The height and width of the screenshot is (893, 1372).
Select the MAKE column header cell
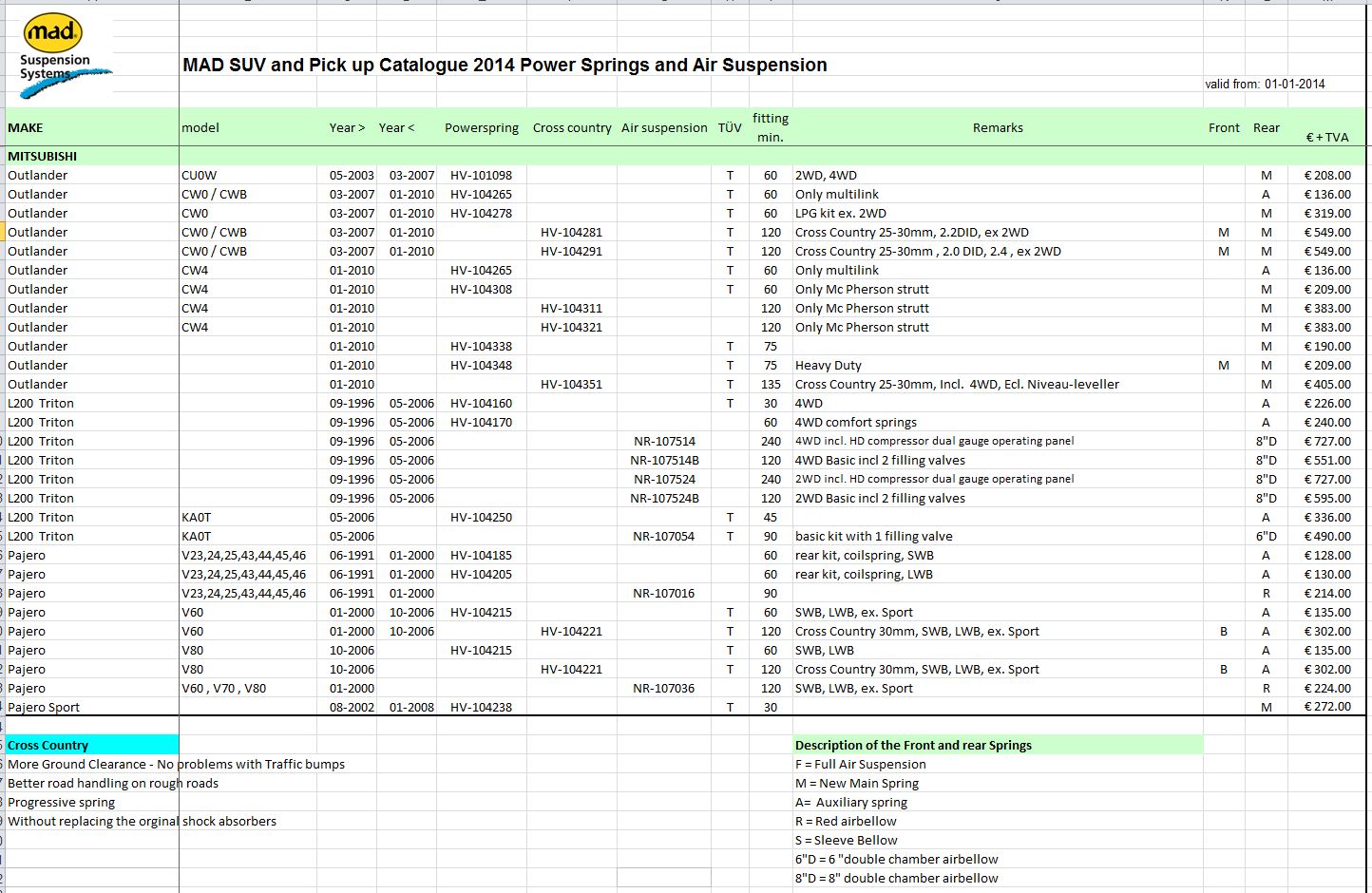26,128
